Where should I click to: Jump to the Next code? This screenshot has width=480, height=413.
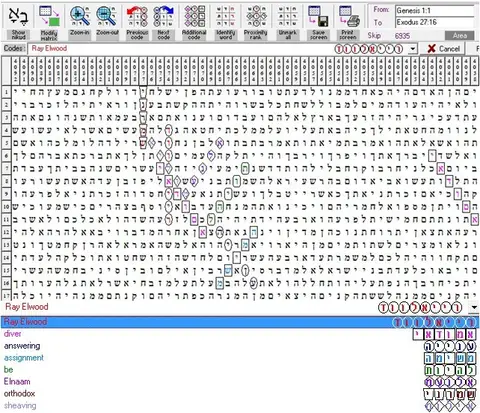pyautogui.click(x=164, y=22)
